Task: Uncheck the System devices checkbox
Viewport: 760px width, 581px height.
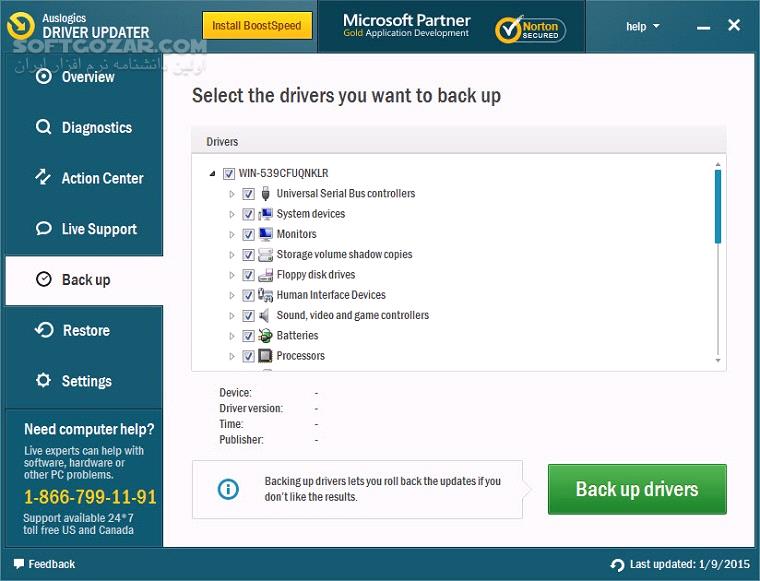Action: click(x=248, y=214)
